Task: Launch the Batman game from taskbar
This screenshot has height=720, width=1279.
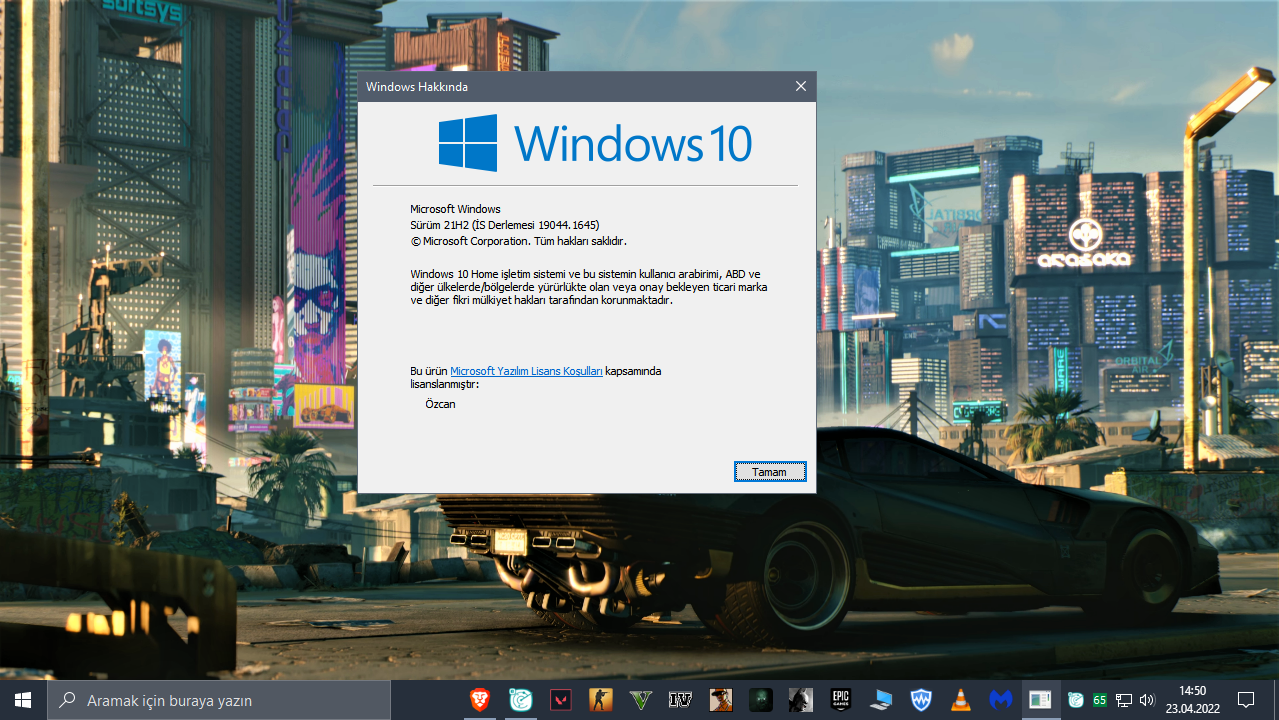Action: 801,700
